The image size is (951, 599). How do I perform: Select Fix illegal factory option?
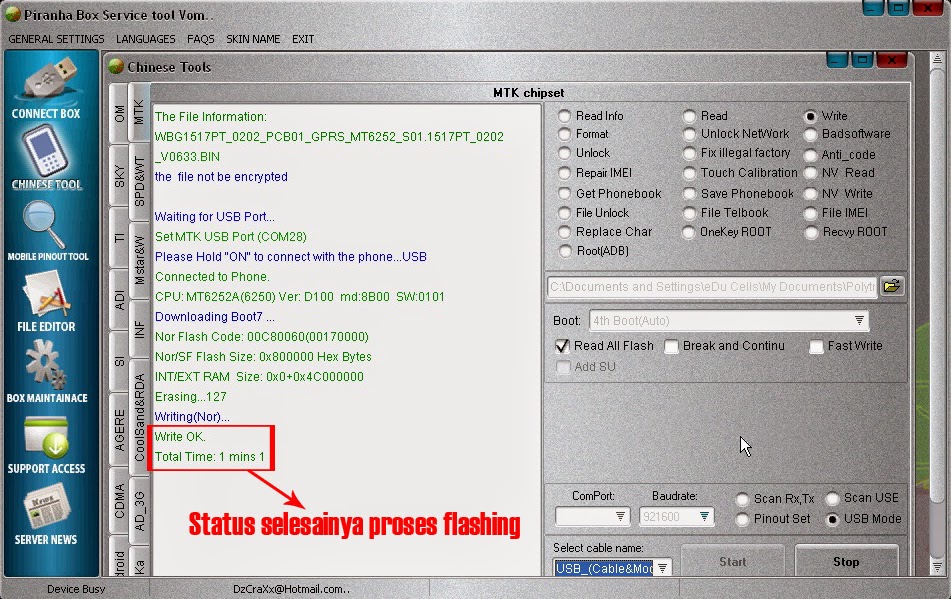(689, 153)
